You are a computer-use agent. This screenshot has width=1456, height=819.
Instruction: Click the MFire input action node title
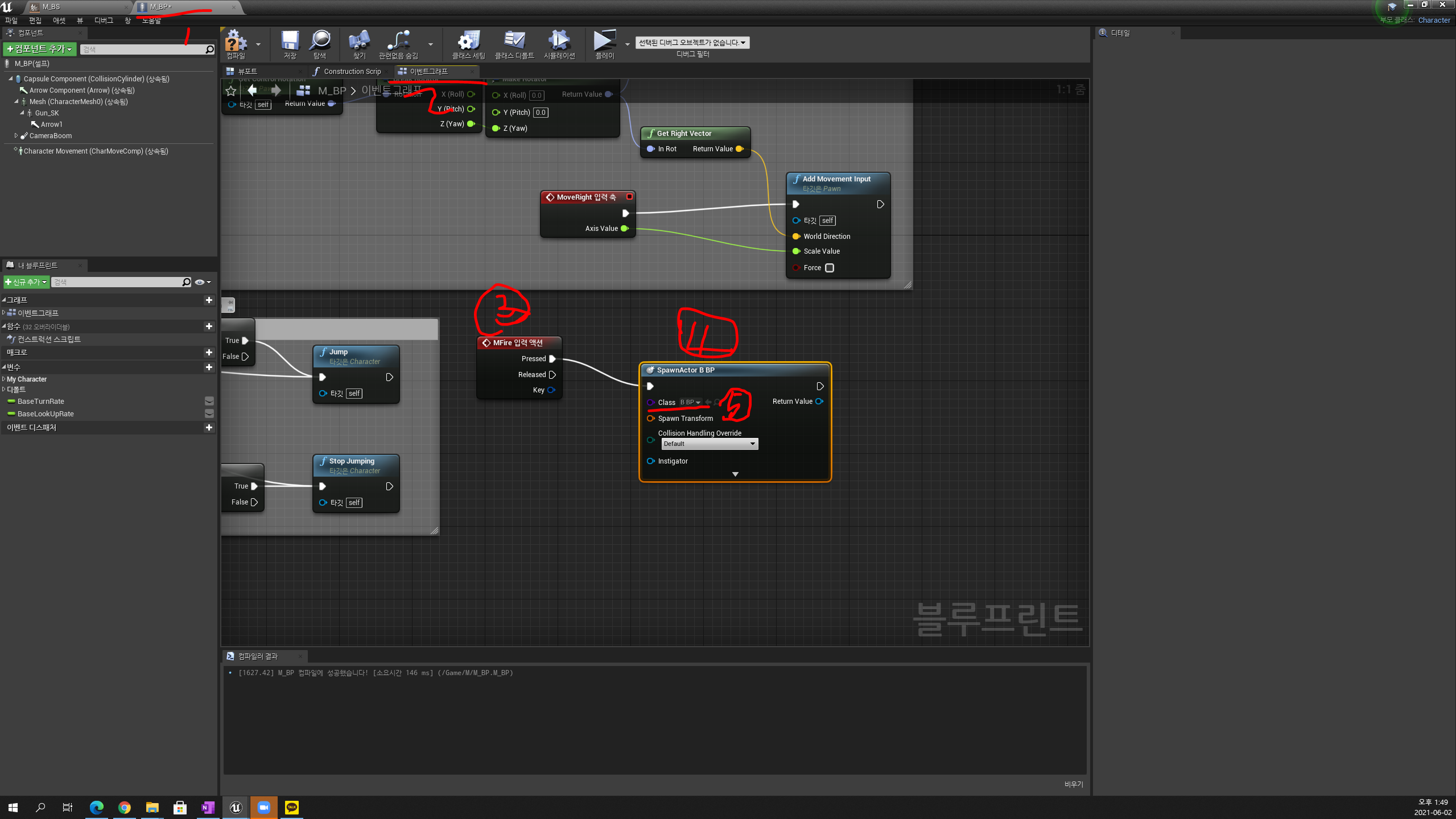click(518, 342)
